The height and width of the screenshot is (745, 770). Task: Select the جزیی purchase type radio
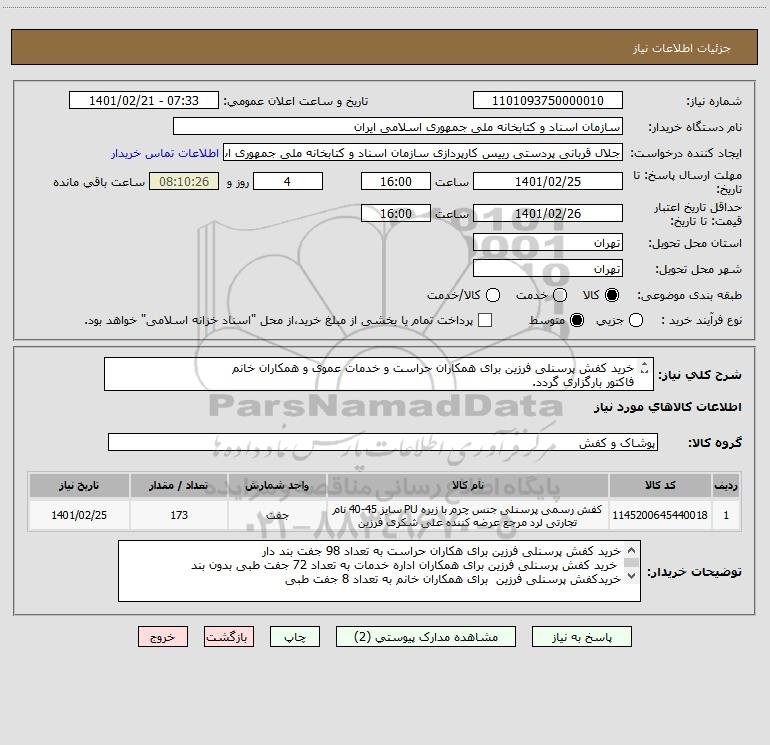636,320
